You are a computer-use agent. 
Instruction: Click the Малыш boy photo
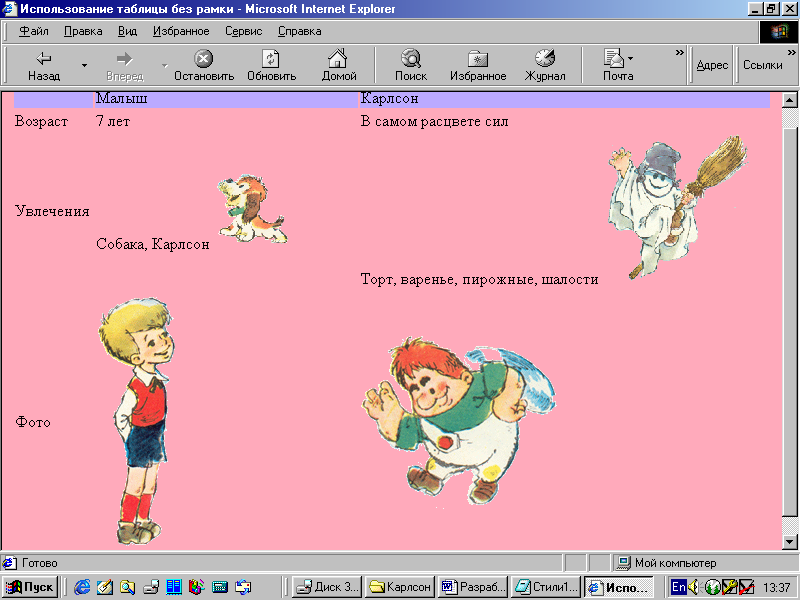pyautogui.click(x=137, y=421)
